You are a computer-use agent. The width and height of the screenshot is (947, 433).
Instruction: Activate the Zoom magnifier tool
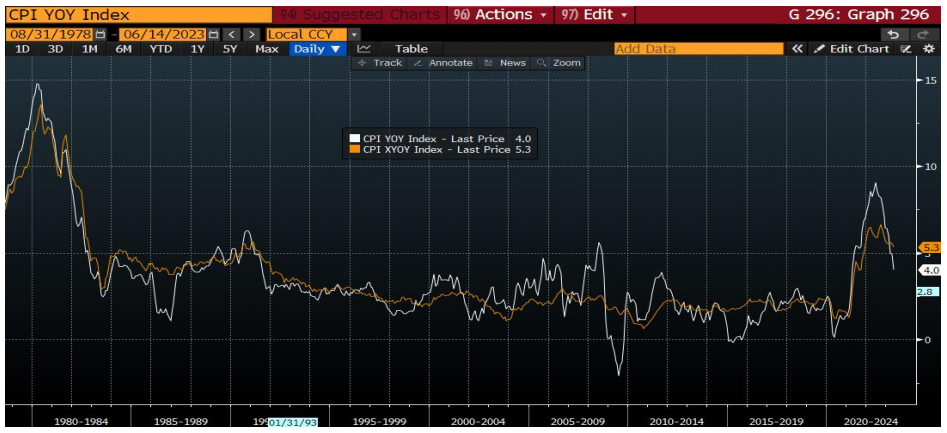559,62
